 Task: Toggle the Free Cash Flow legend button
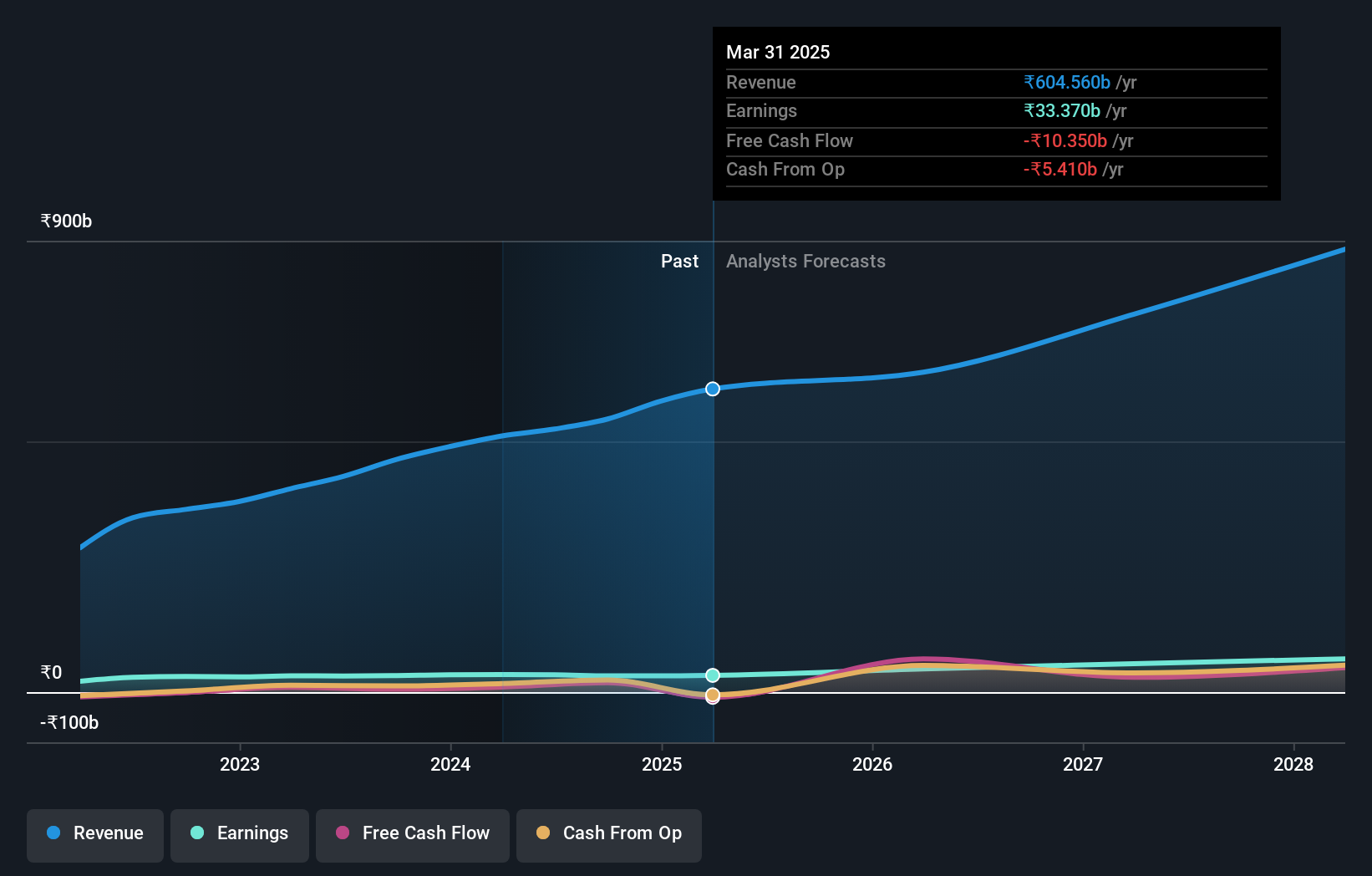point(413,835)
